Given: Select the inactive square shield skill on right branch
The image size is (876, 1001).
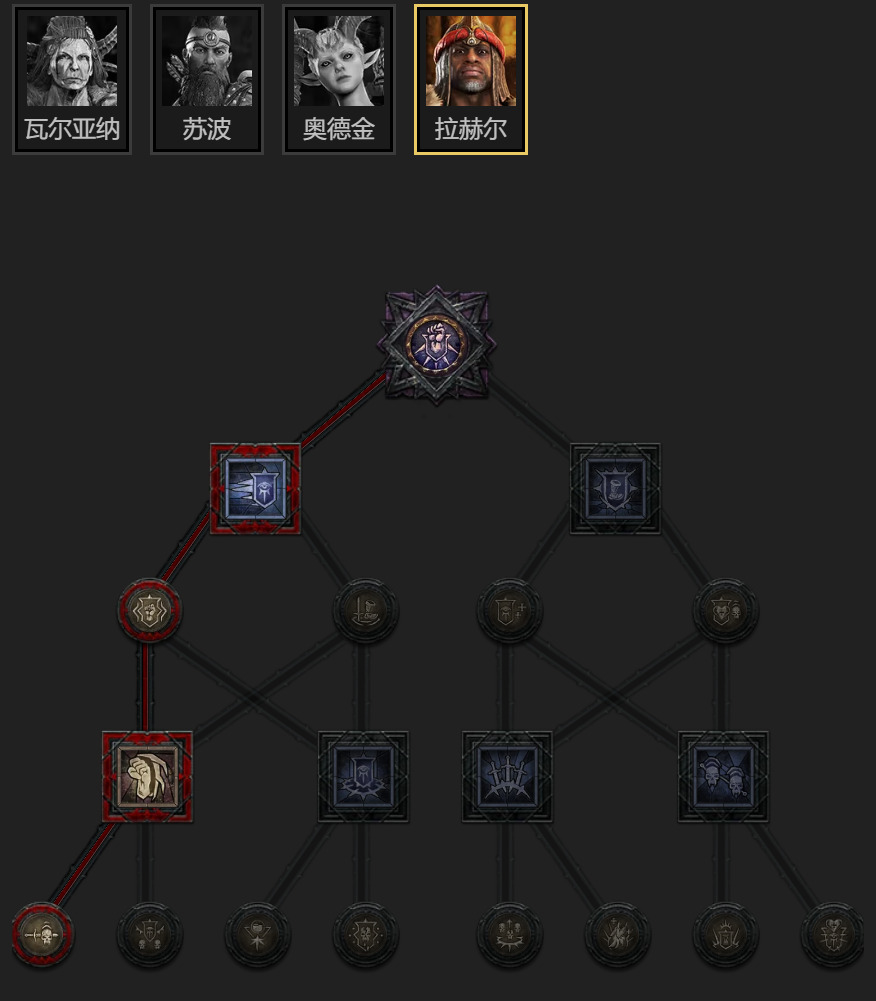Looking at the screenshot, I should pos(615,489).
